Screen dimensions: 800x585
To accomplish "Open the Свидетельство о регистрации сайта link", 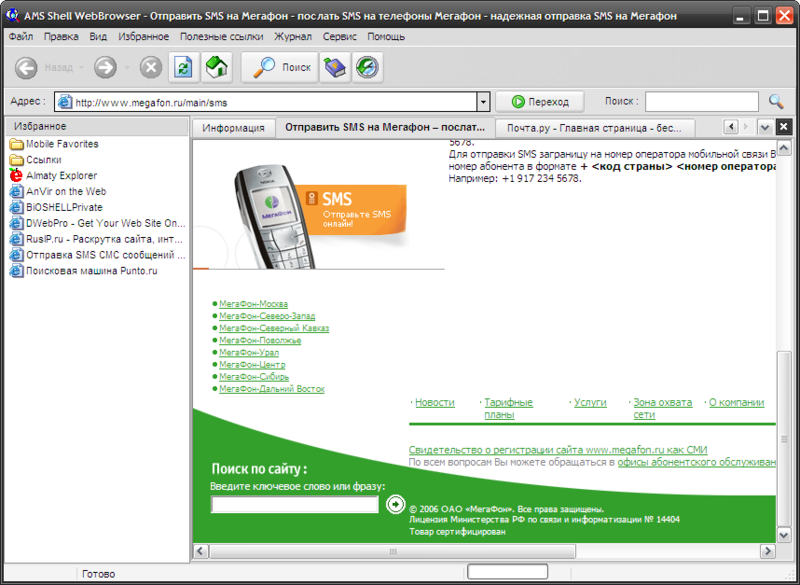I will tap(558, 450).
